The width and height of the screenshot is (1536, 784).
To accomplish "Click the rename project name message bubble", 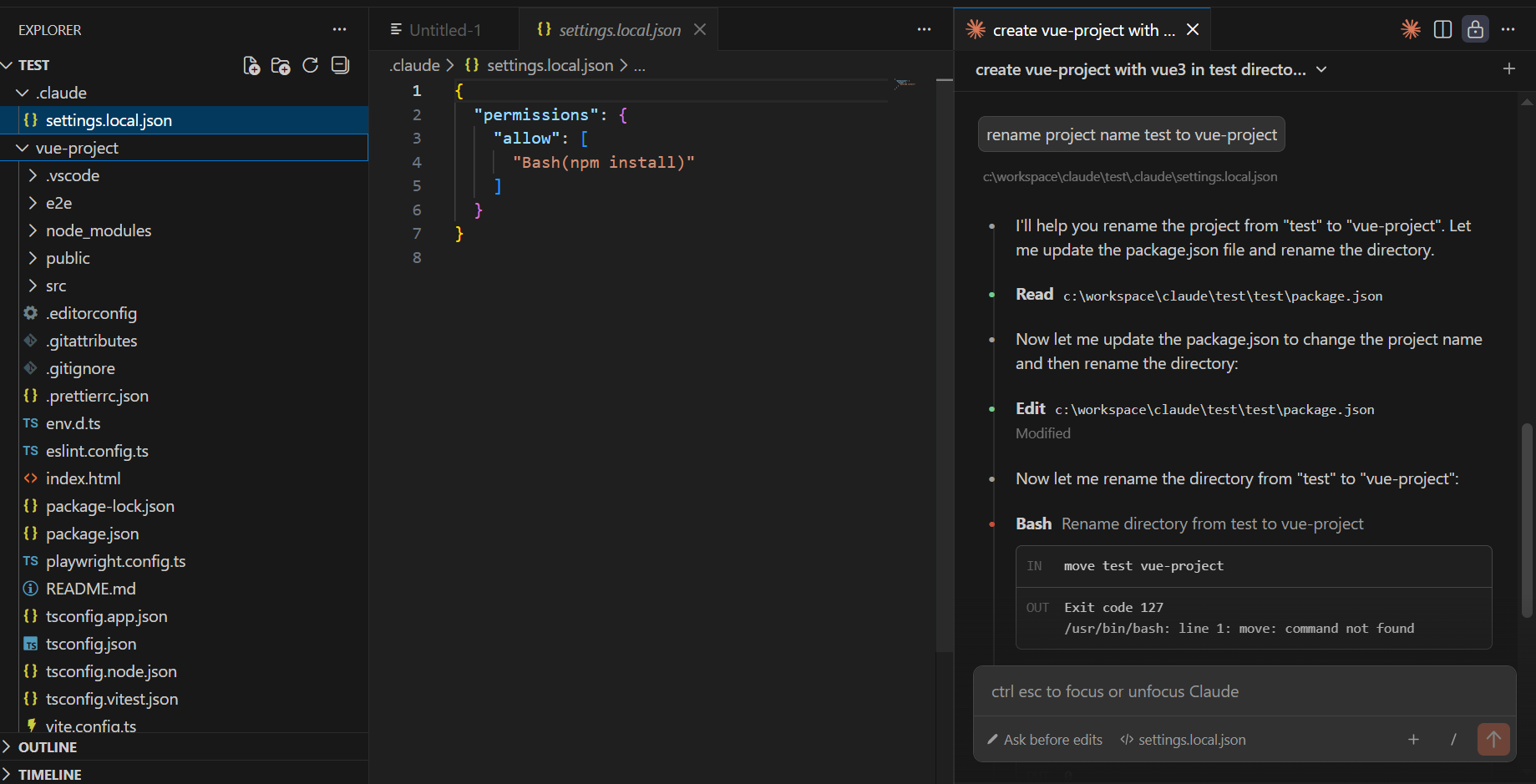I will point(1131,134).
